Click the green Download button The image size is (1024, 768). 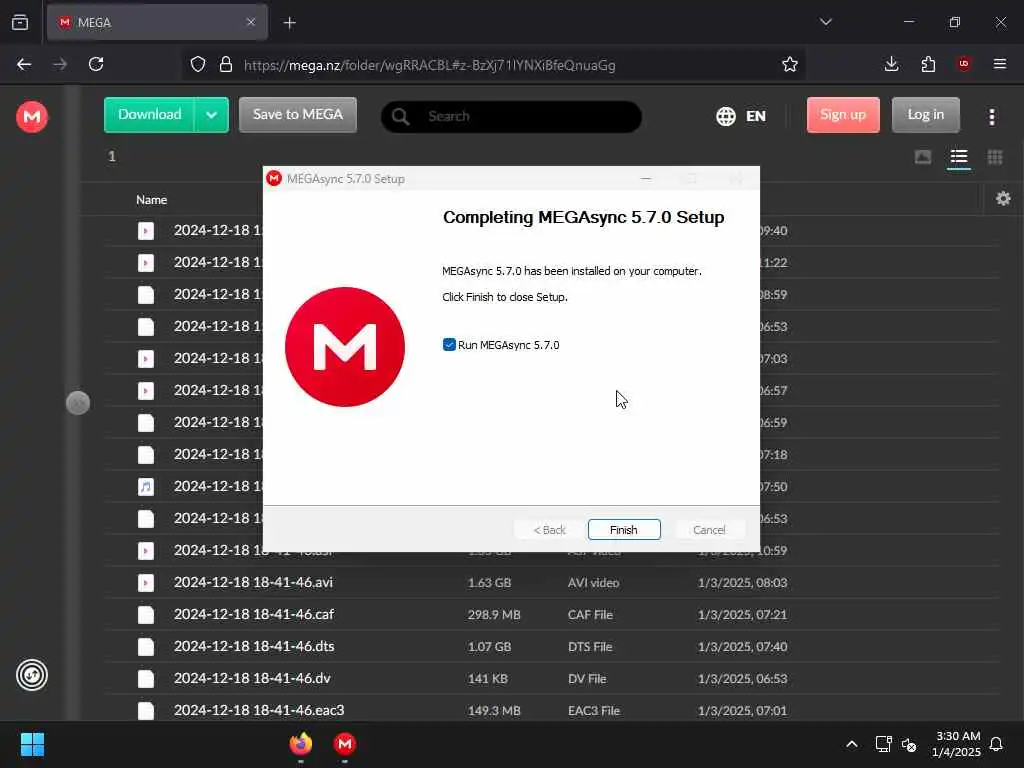coord(150,115)
